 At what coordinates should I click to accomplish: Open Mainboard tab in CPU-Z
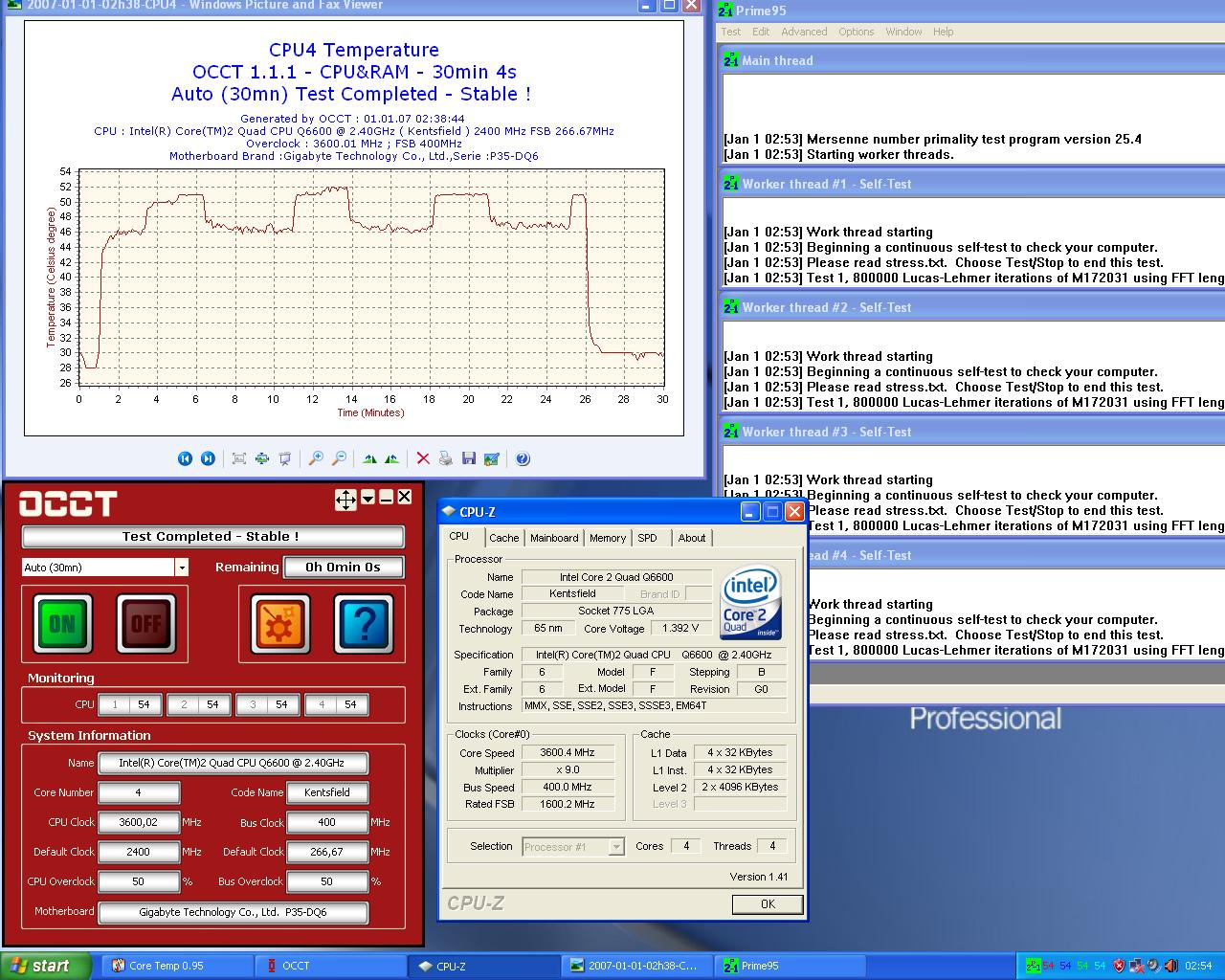pos(554,538)
